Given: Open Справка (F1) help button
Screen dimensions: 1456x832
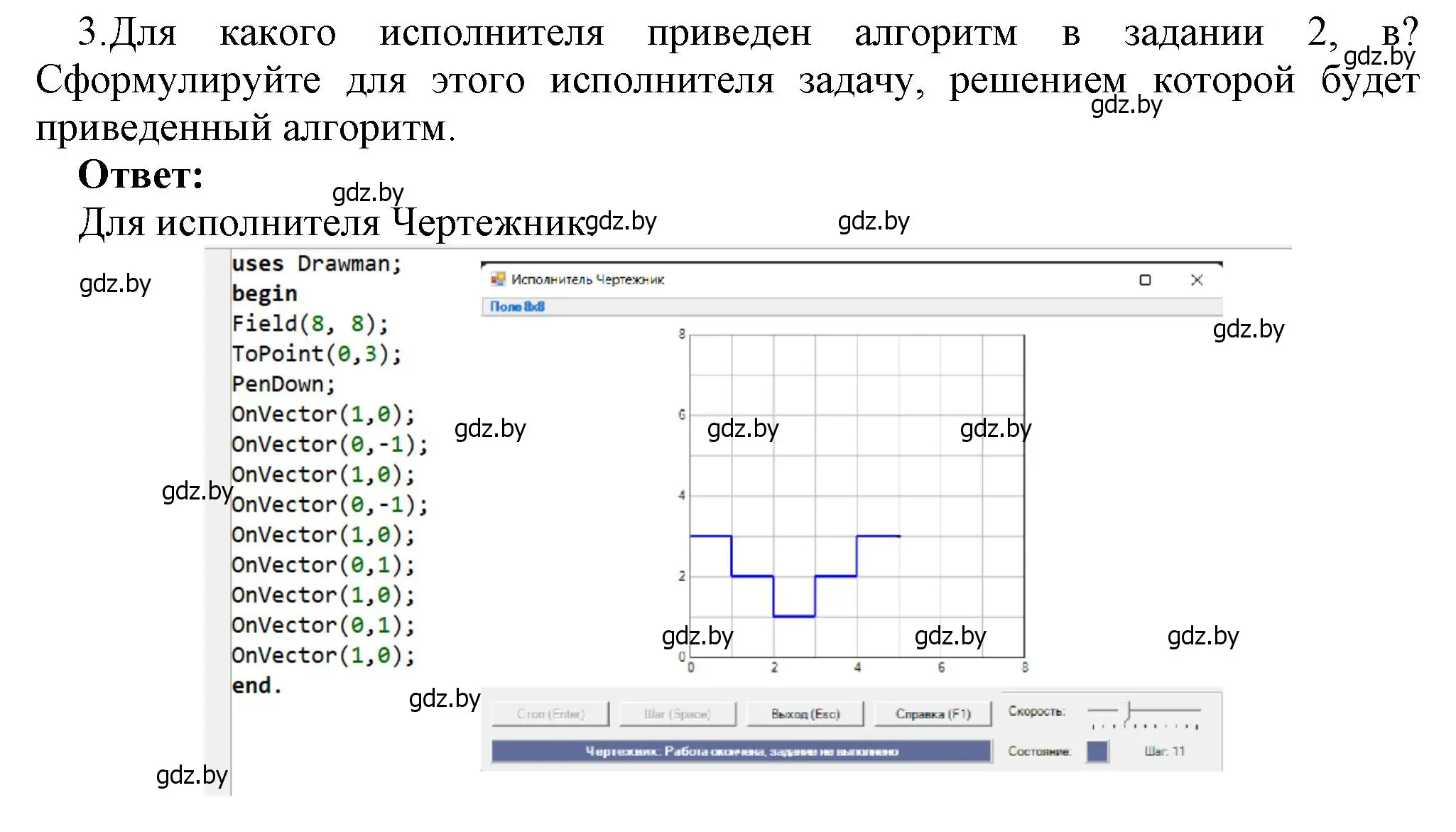Looking at the screenshot, I should (933, 713).
